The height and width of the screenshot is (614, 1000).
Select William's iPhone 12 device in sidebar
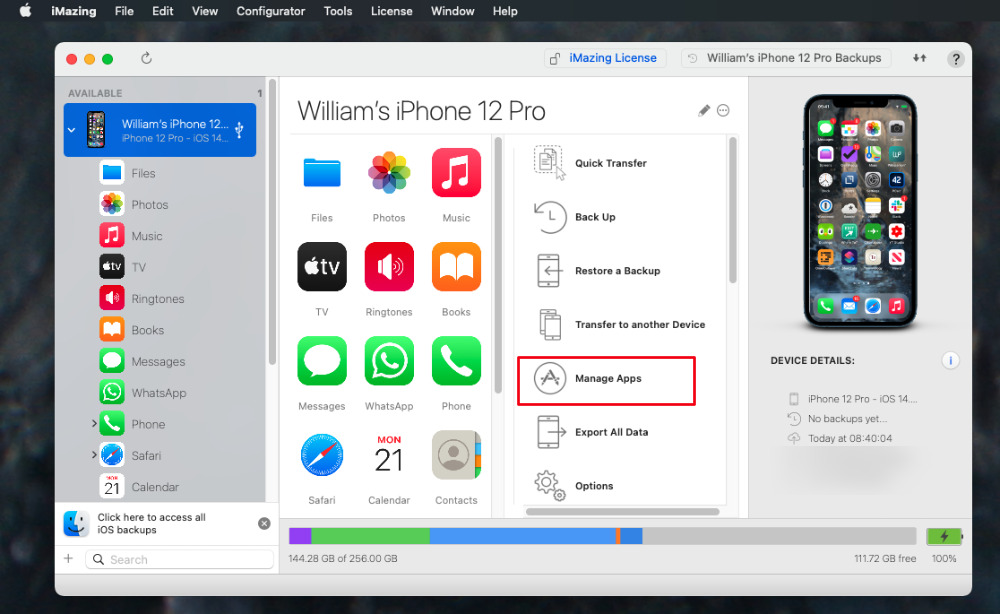tap(160, 129)
